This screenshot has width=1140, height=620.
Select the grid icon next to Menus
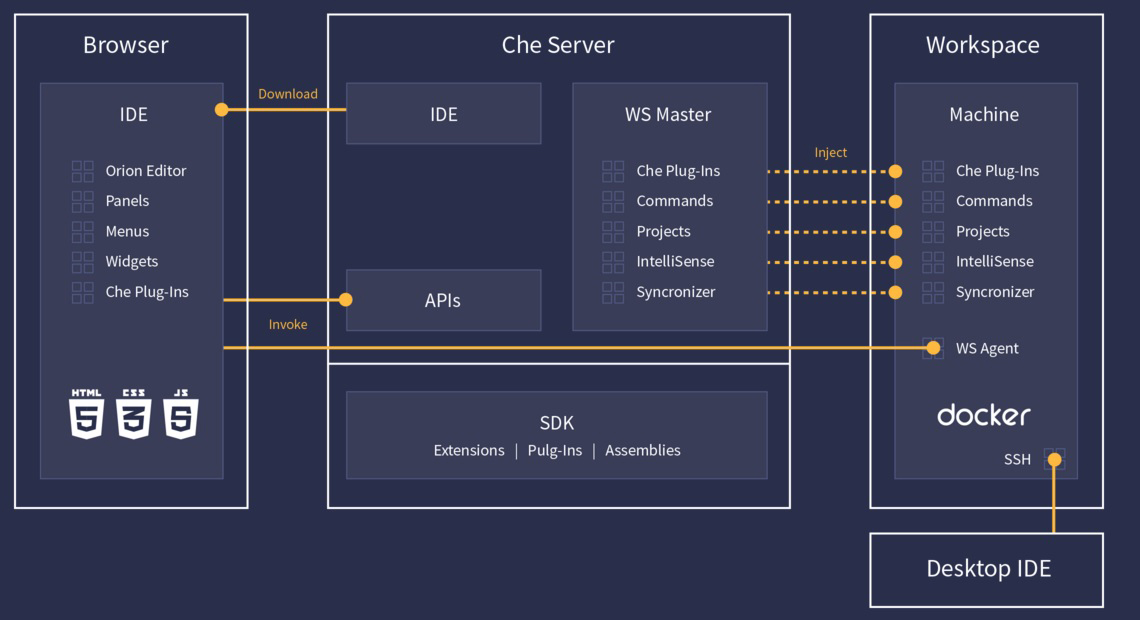[83, 232]
